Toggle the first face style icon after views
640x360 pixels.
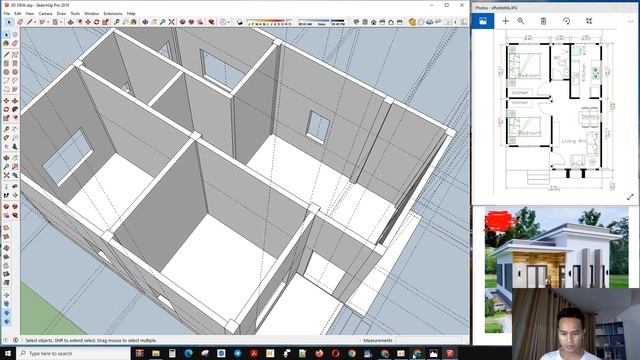412,22
